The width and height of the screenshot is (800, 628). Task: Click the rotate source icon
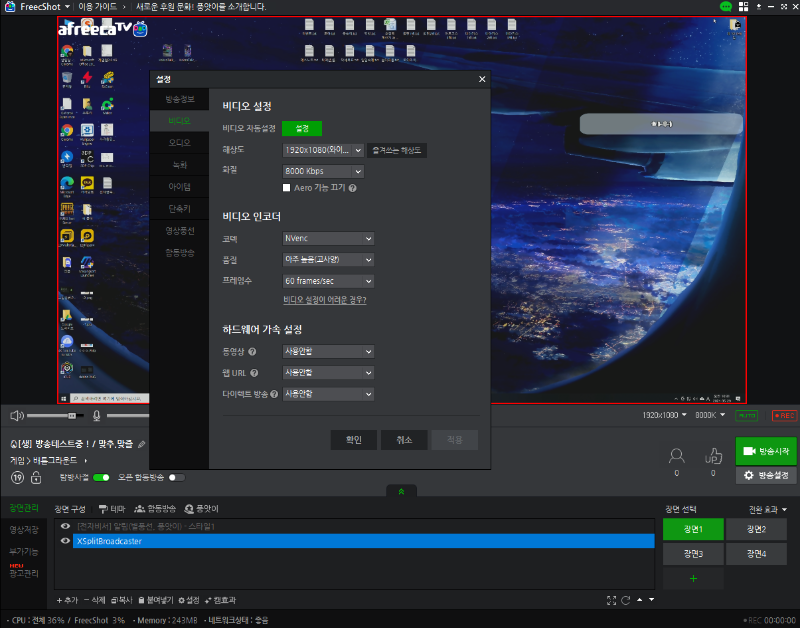click(x=626, y=600)
